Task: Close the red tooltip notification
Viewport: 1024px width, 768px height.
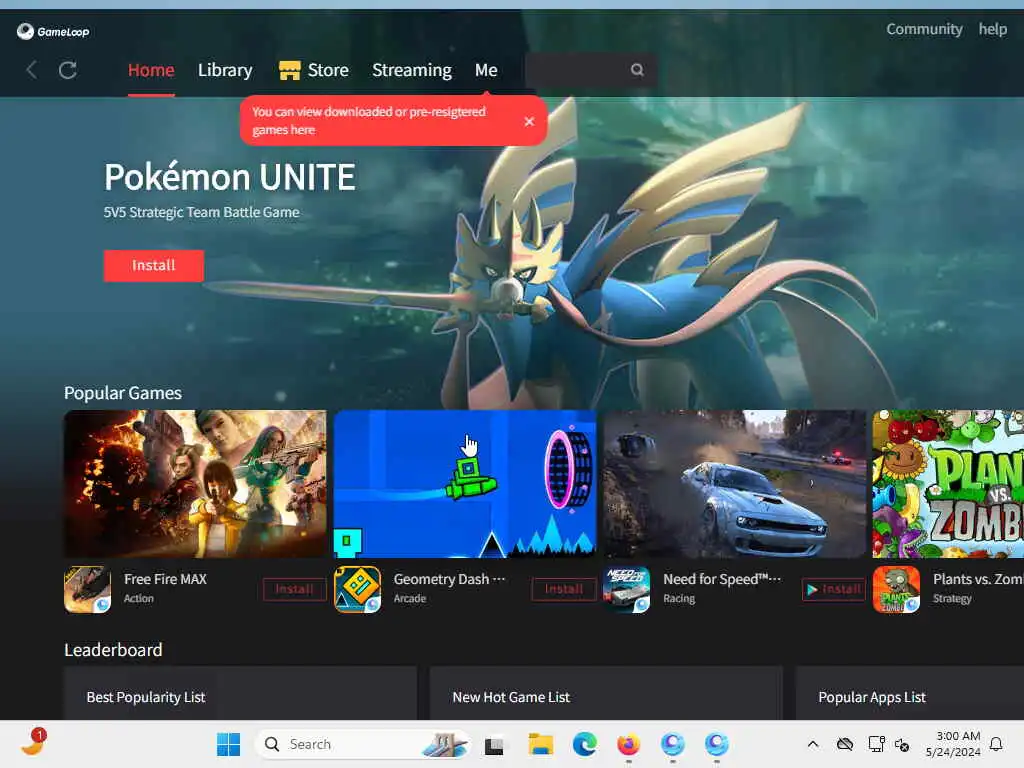Action: [529, 121]
